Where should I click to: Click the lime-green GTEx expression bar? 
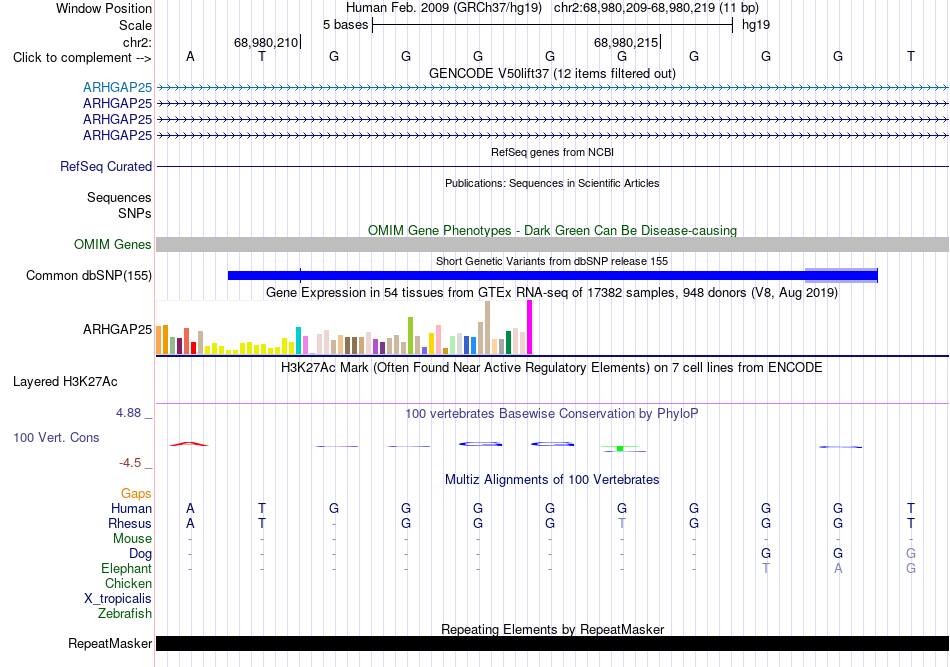[x=410, y=336]
